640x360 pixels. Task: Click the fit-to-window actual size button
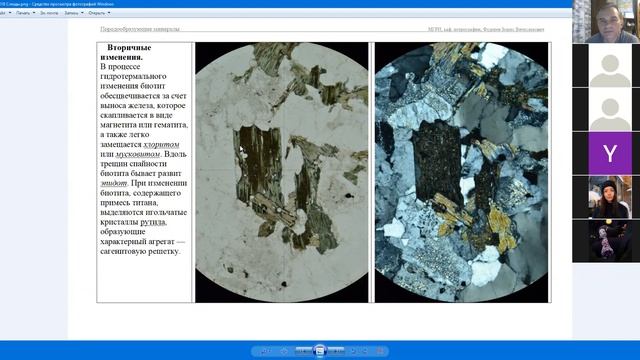(284, 351)
